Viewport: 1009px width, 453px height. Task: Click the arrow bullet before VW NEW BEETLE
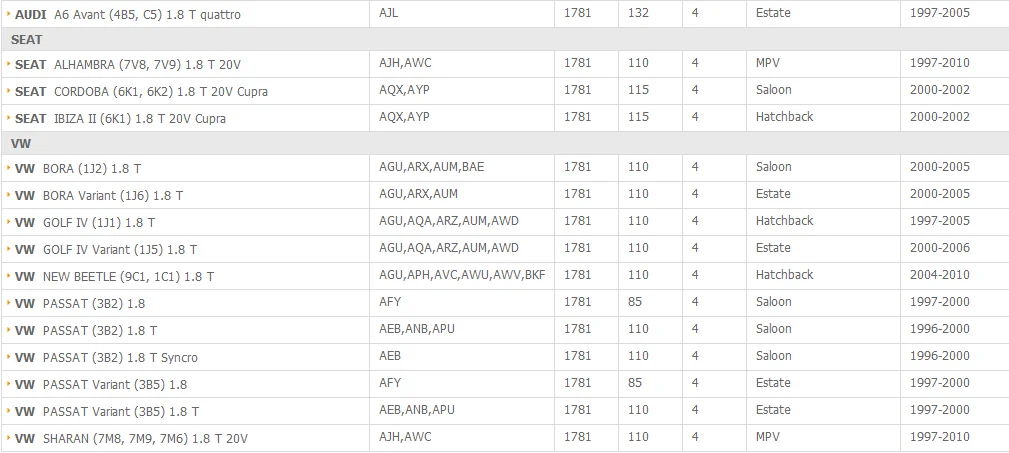pyautogui.click(x=8, y=276)
